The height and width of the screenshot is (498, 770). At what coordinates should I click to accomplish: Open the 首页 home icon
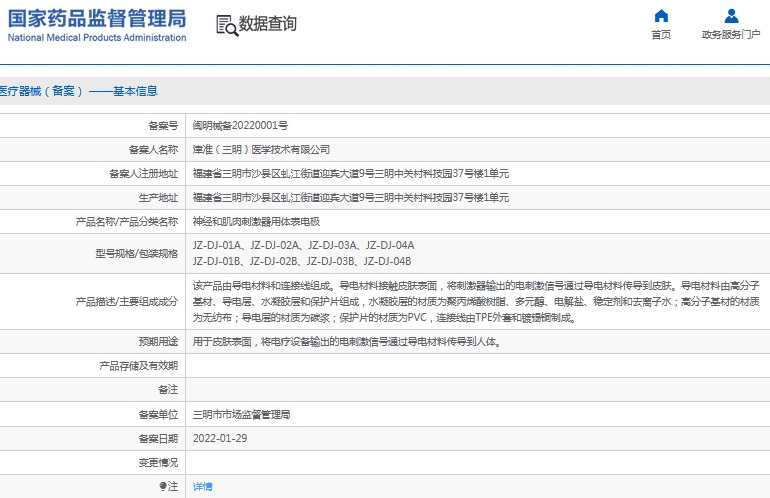[x=661, y=16]
